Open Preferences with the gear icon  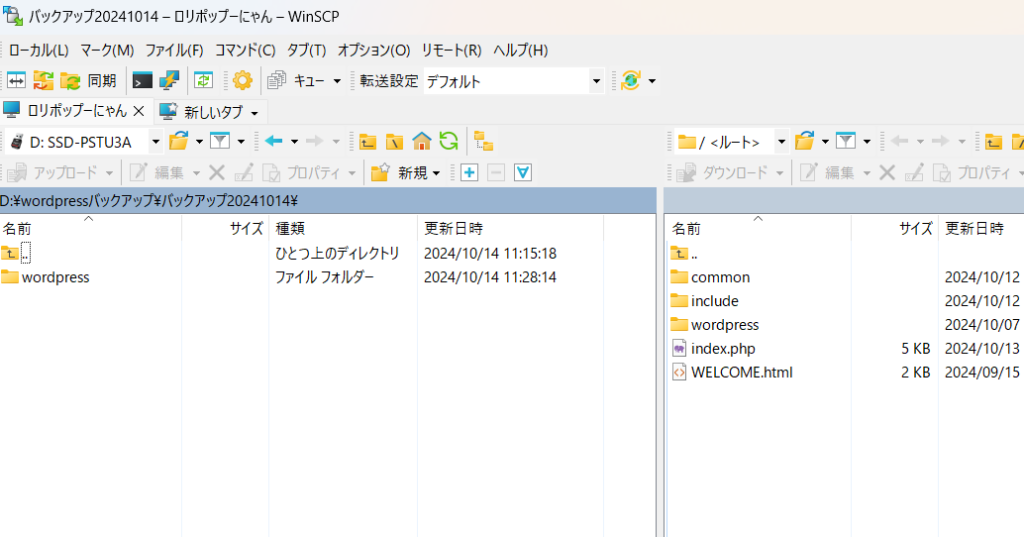(242, 80)
